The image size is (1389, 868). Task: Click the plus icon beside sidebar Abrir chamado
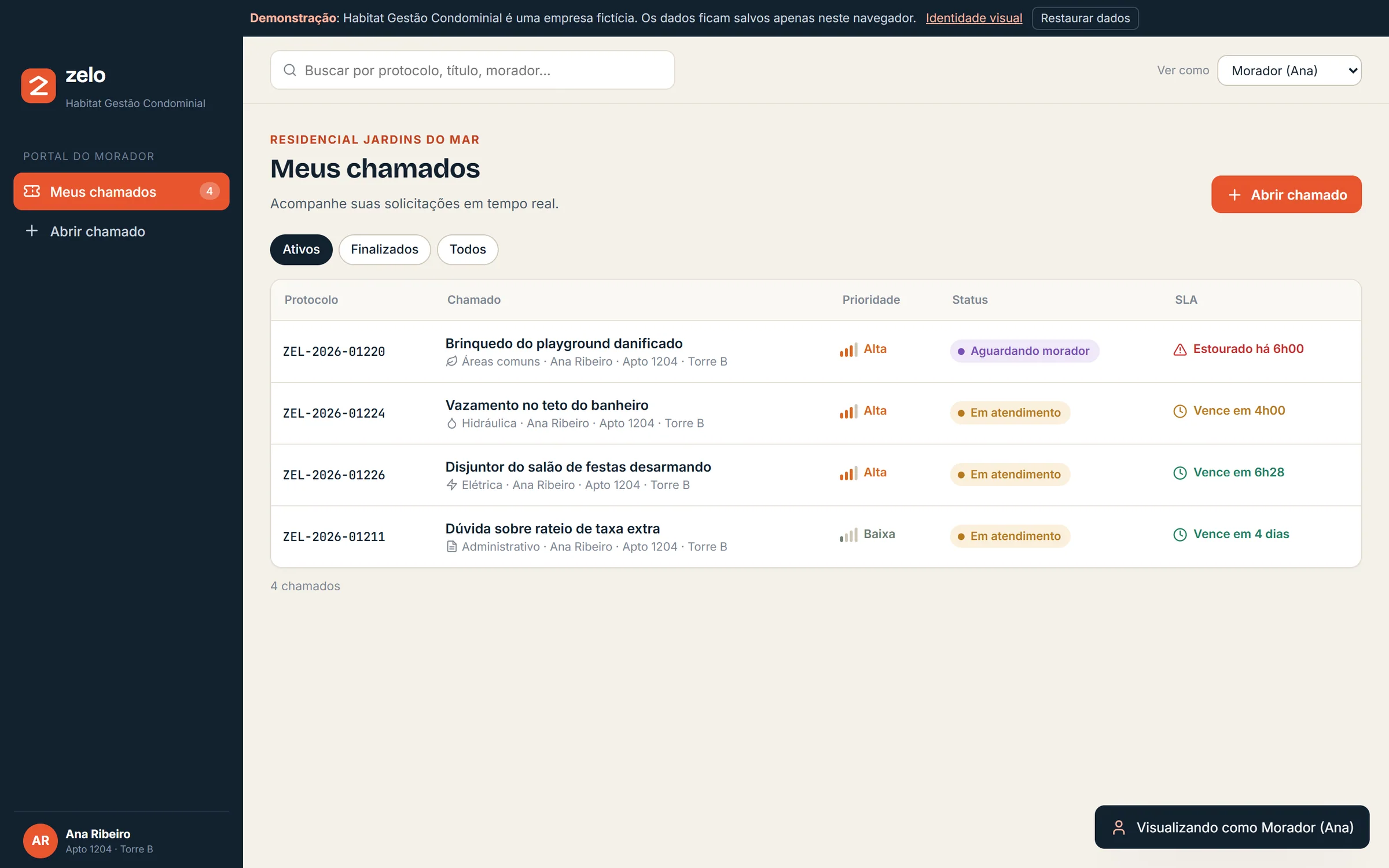click(32, 231)
